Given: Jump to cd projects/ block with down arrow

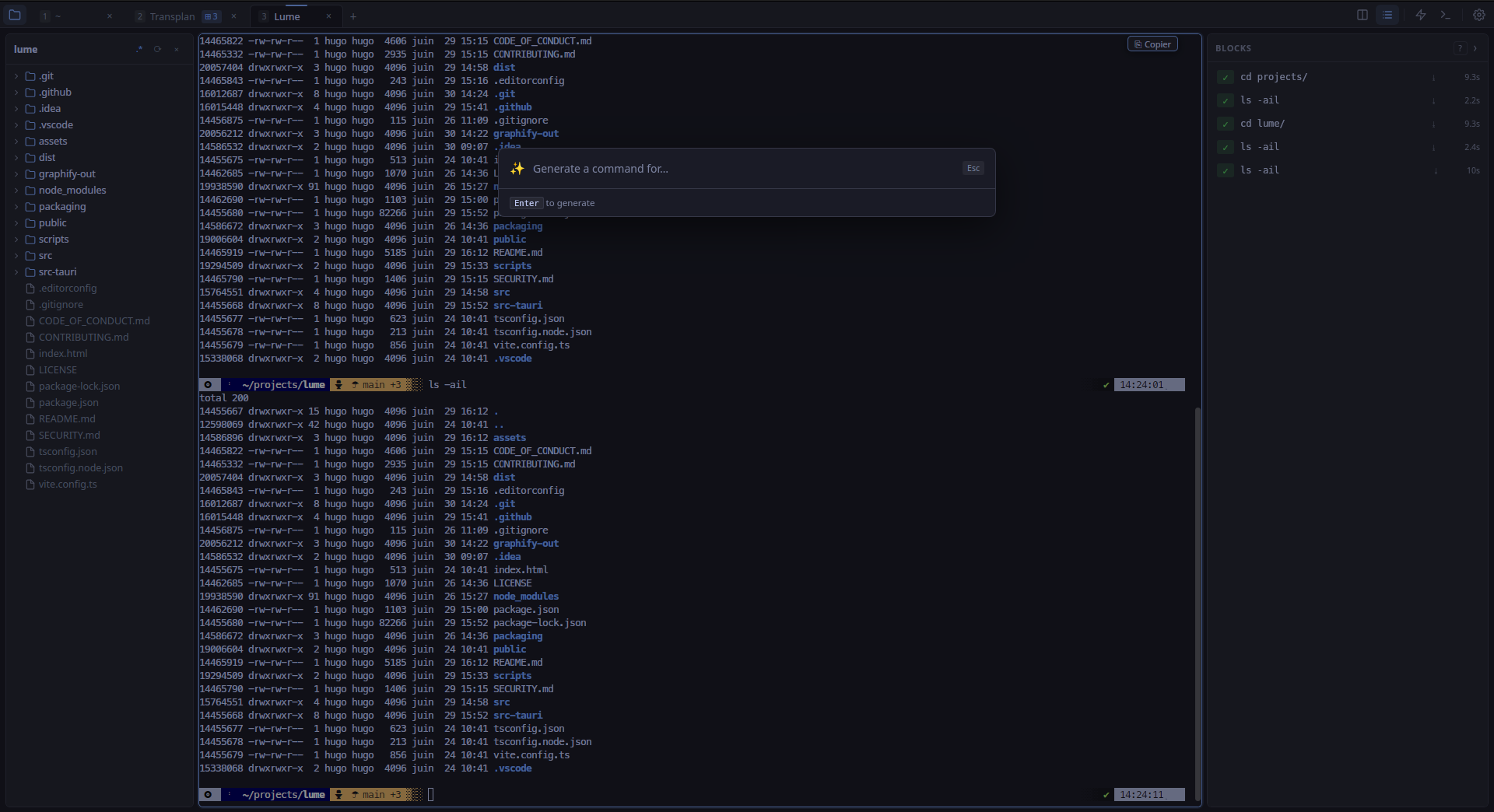Looking at the screenshot, I should (1433, 77).
